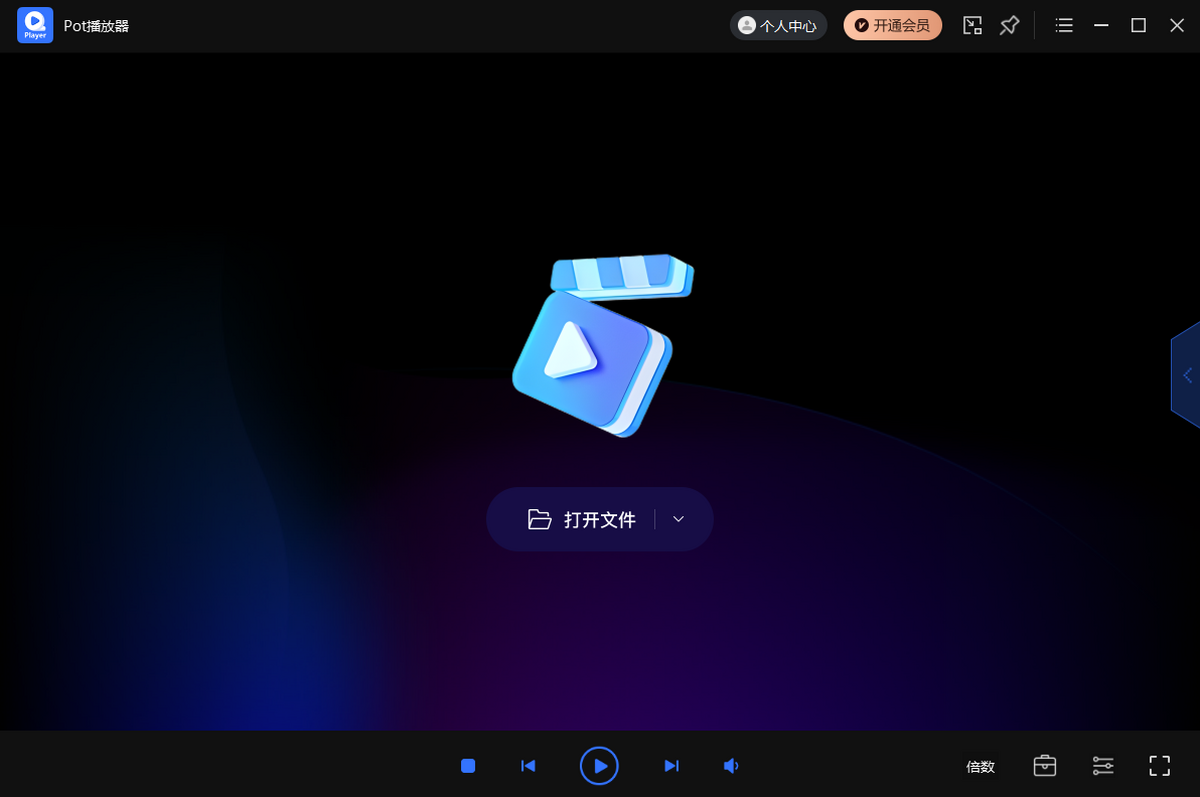Toggle the pin window on top icon
The height and width of the screenshot is (797, 1200).
tap(1010, 26)
